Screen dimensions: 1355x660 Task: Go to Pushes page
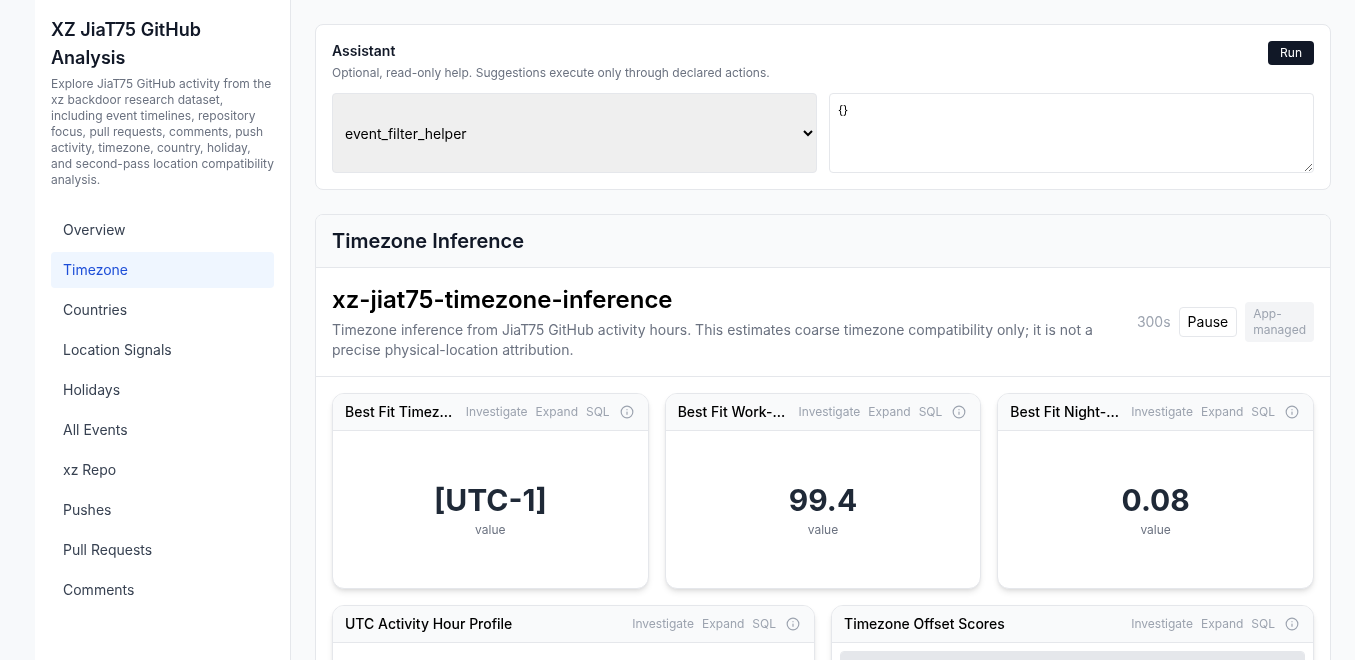[162, 510]
